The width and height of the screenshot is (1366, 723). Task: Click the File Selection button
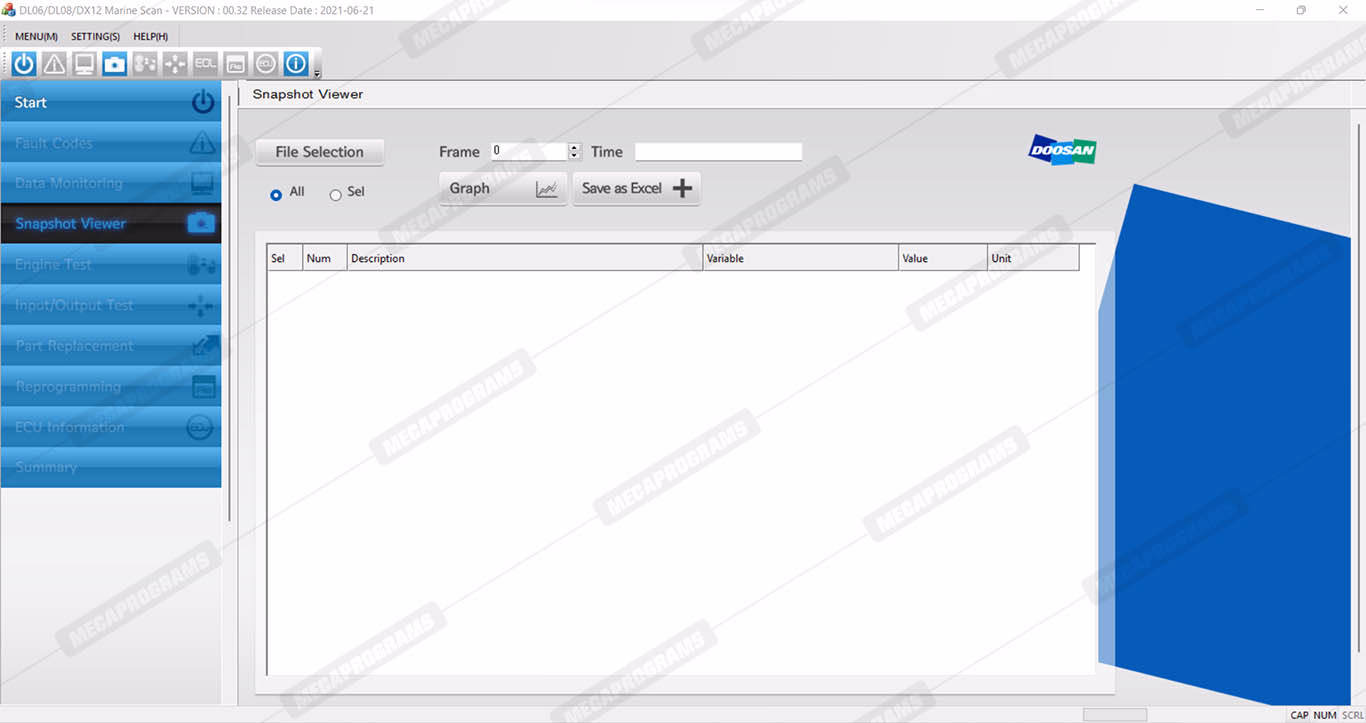319,152
